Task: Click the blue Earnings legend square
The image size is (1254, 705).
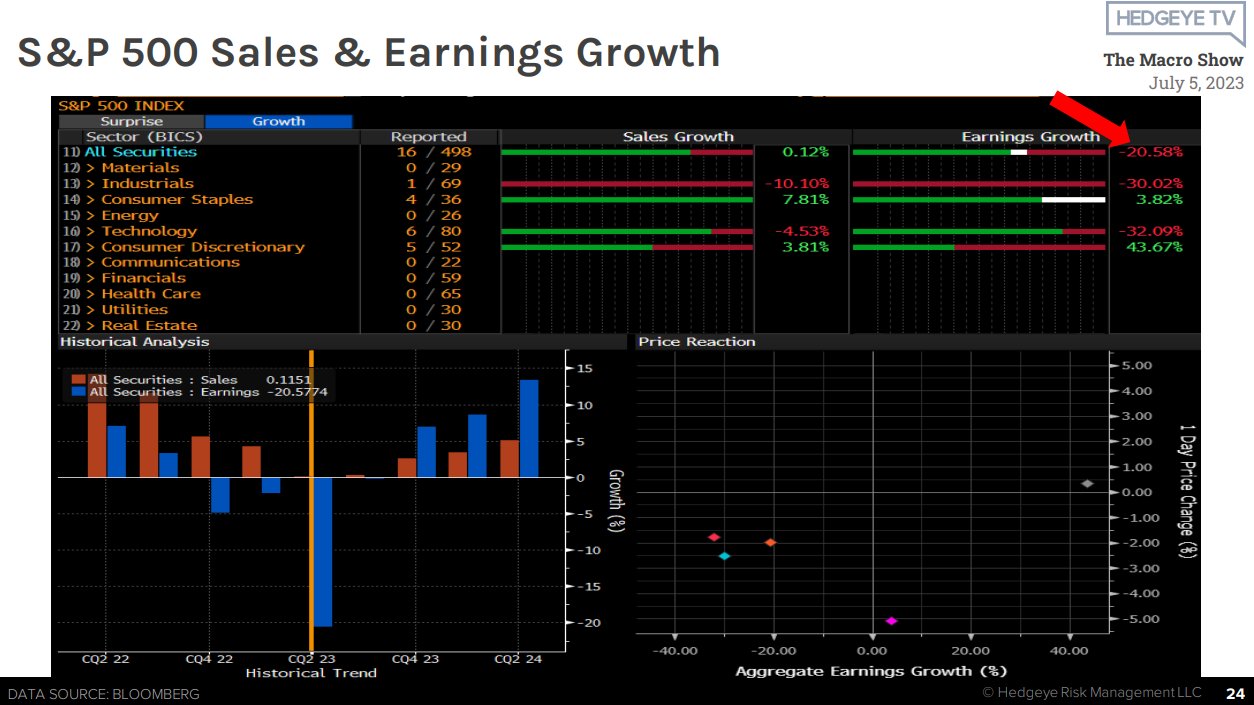Action: (79, 392)
